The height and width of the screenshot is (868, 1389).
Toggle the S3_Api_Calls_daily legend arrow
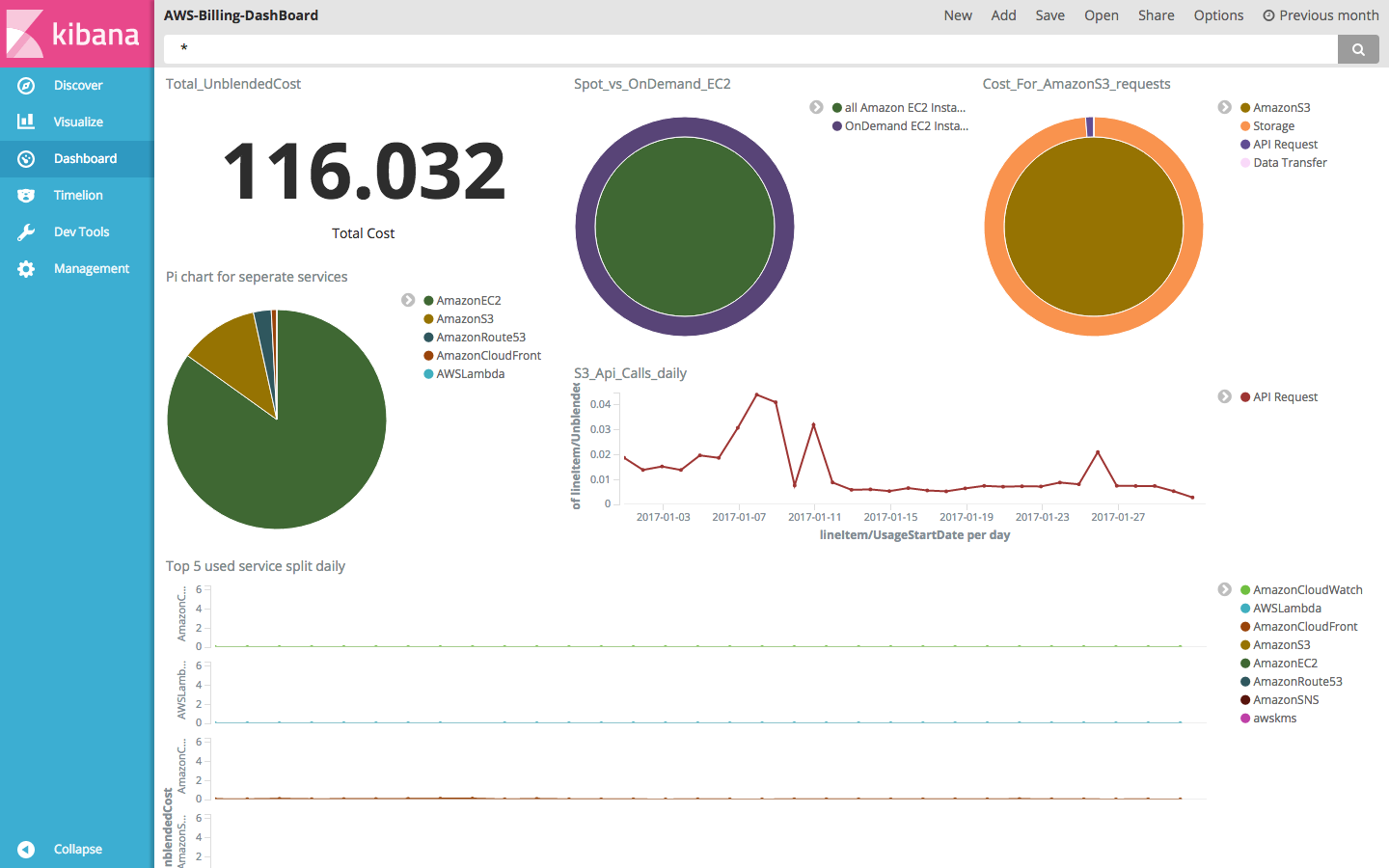[x=1224, y=396]
